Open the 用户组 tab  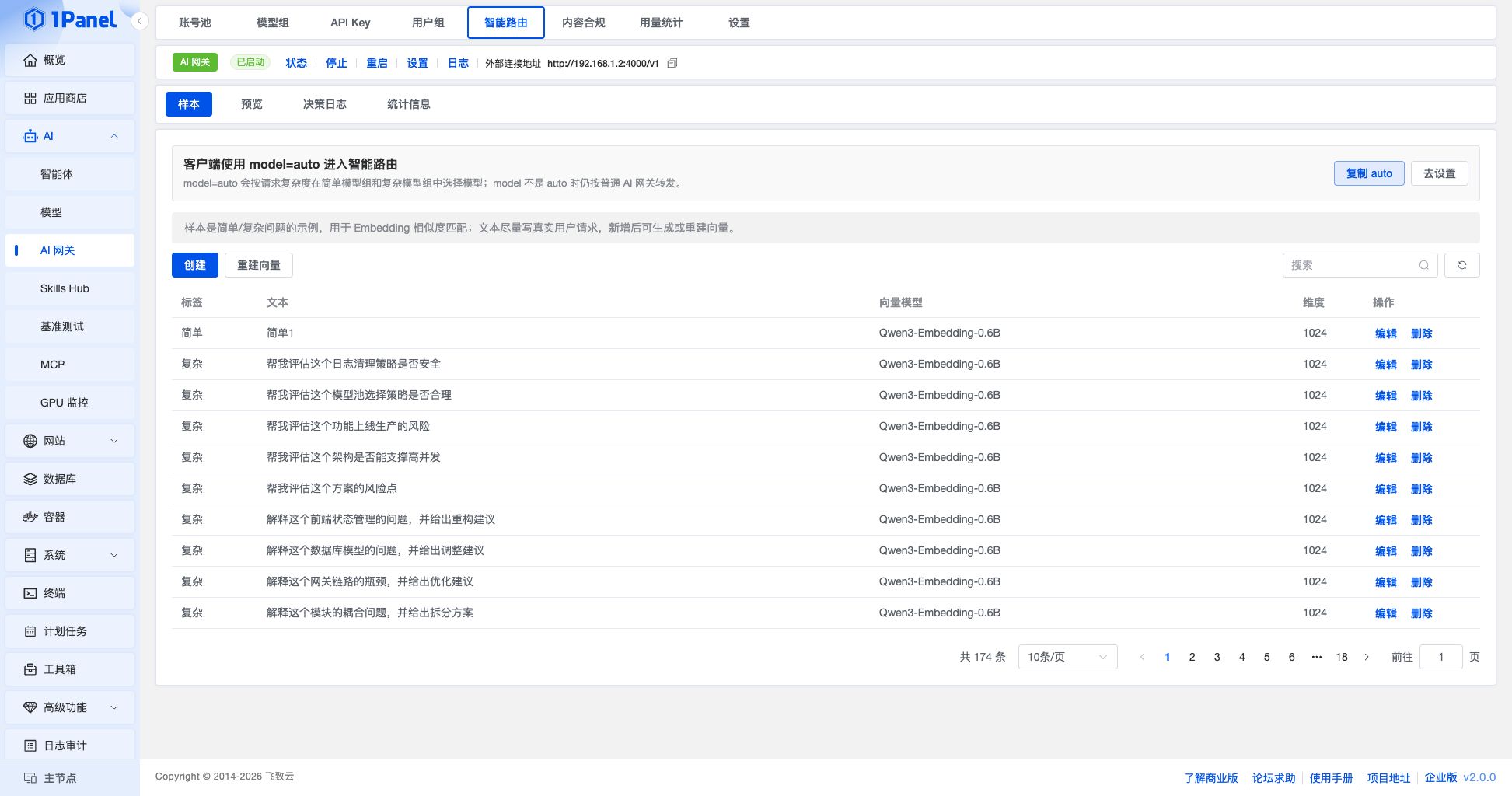point(428,23)
